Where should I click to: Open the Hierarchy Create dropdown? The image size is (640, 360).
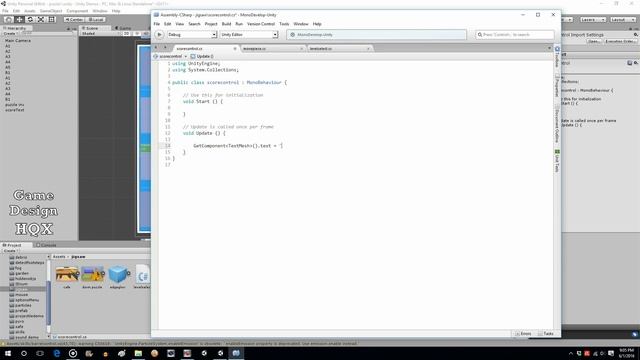pyautogui.click(x=10, y=33)
